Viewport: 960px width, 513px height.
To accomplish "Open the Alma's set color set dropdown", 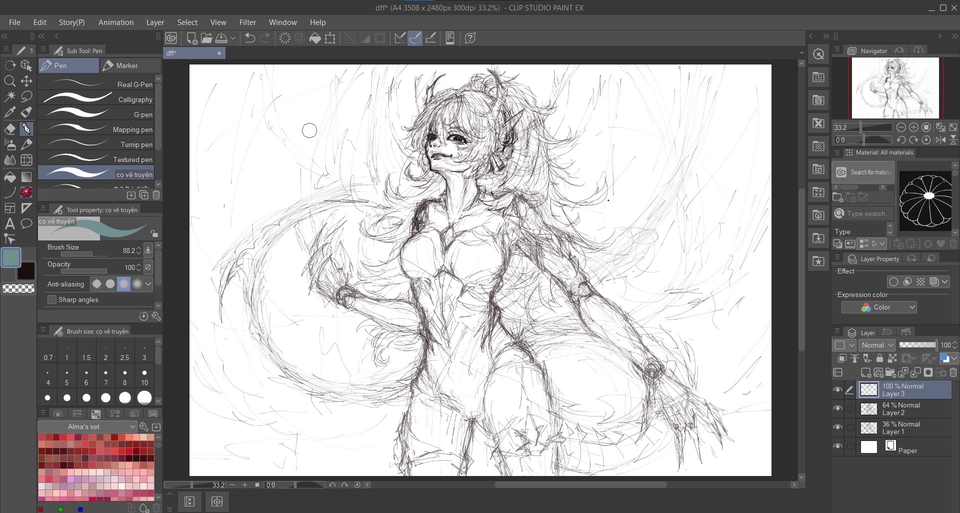I will tap(88, 427).
